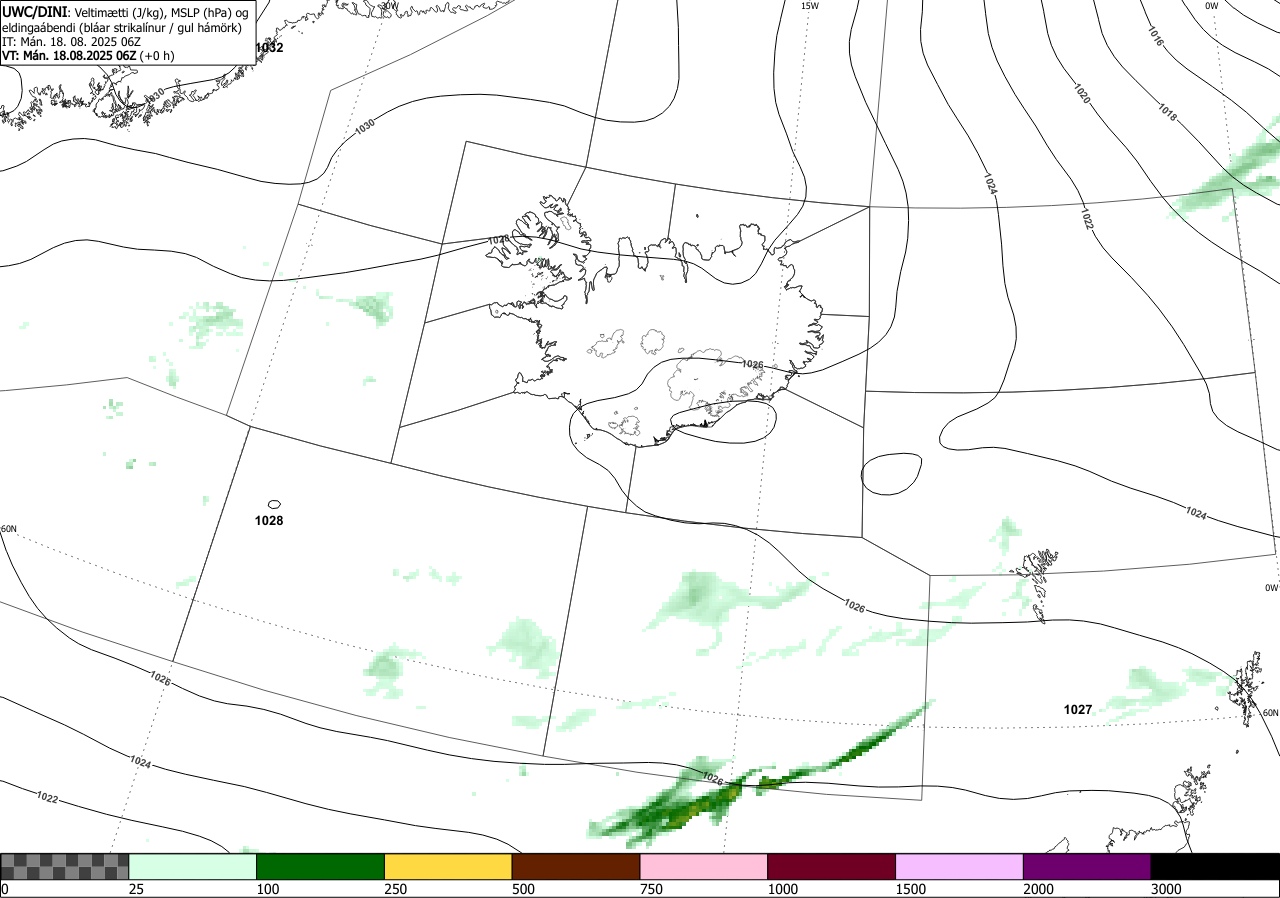Click the yellow 250–500 legend swatch

(x=448, y=866)
